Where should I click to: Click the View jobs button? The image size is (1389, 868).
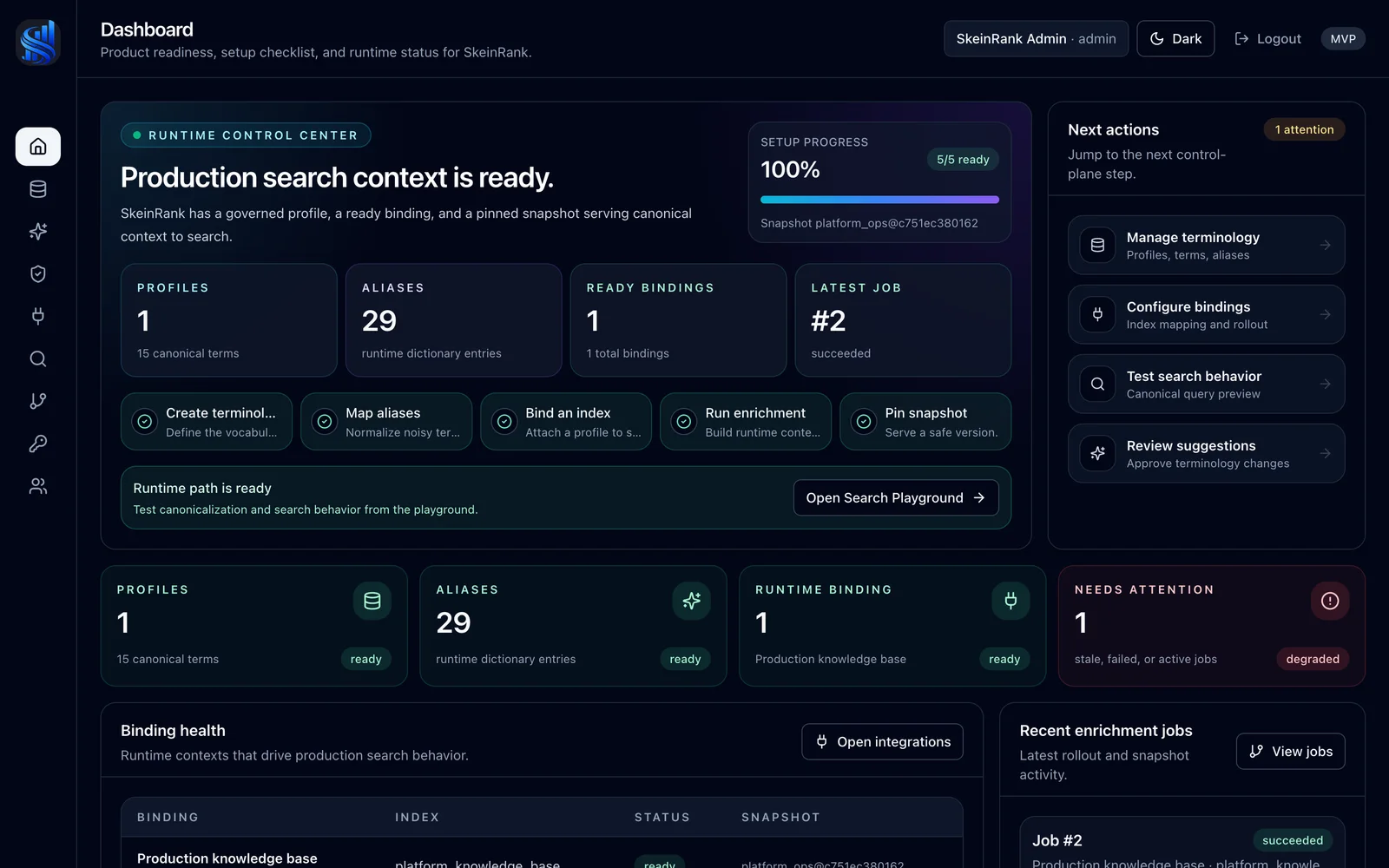click(1291, 752)
